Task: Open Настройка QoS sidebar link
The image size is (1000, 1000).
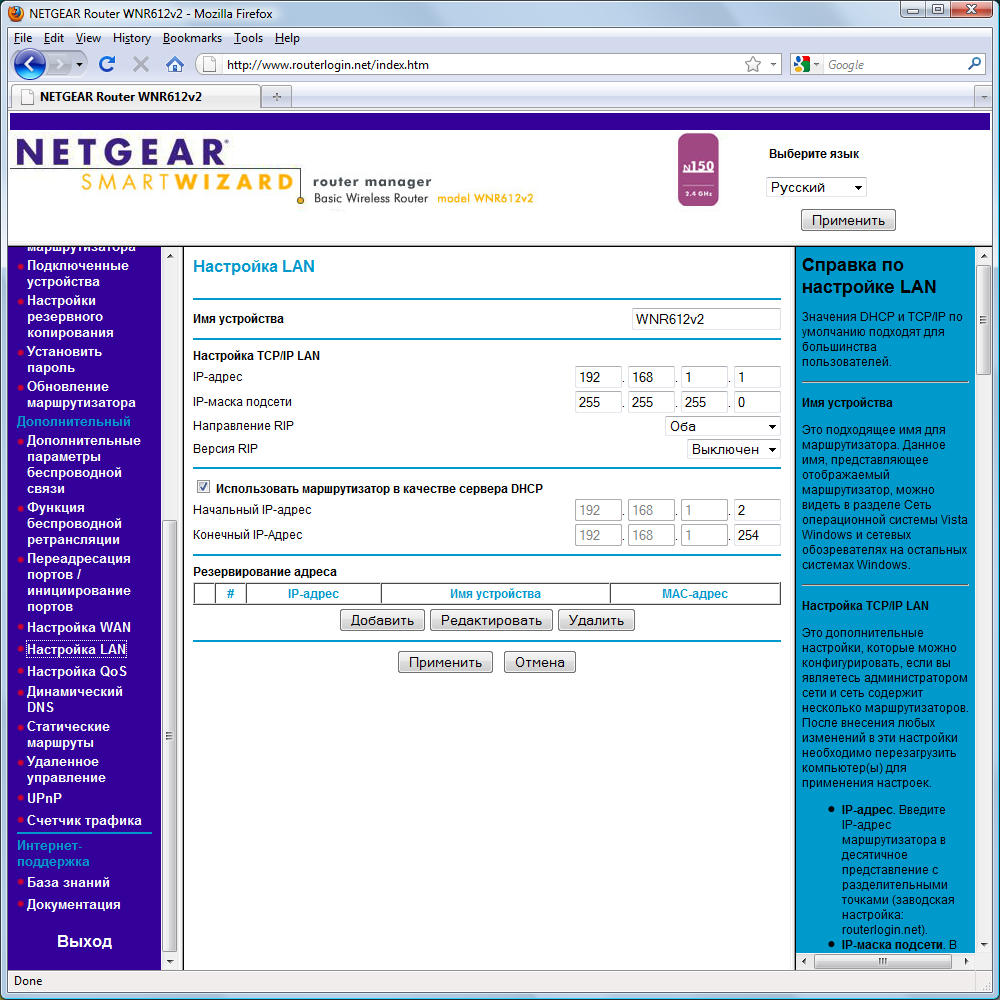Action: pos(77,671)
